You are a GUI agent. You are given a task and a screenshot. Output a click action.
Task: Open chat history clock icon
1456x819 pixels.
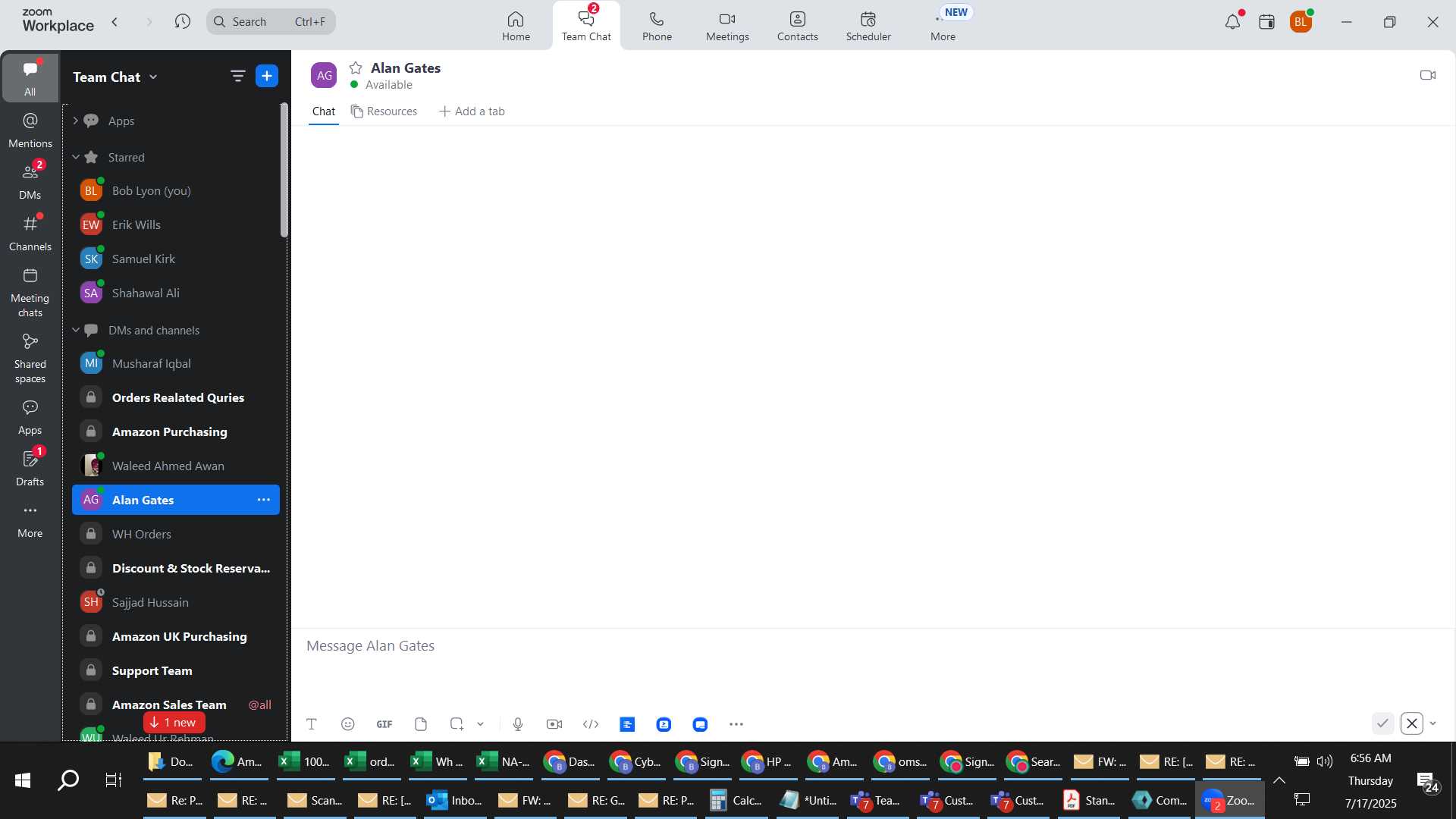(182, 22)
